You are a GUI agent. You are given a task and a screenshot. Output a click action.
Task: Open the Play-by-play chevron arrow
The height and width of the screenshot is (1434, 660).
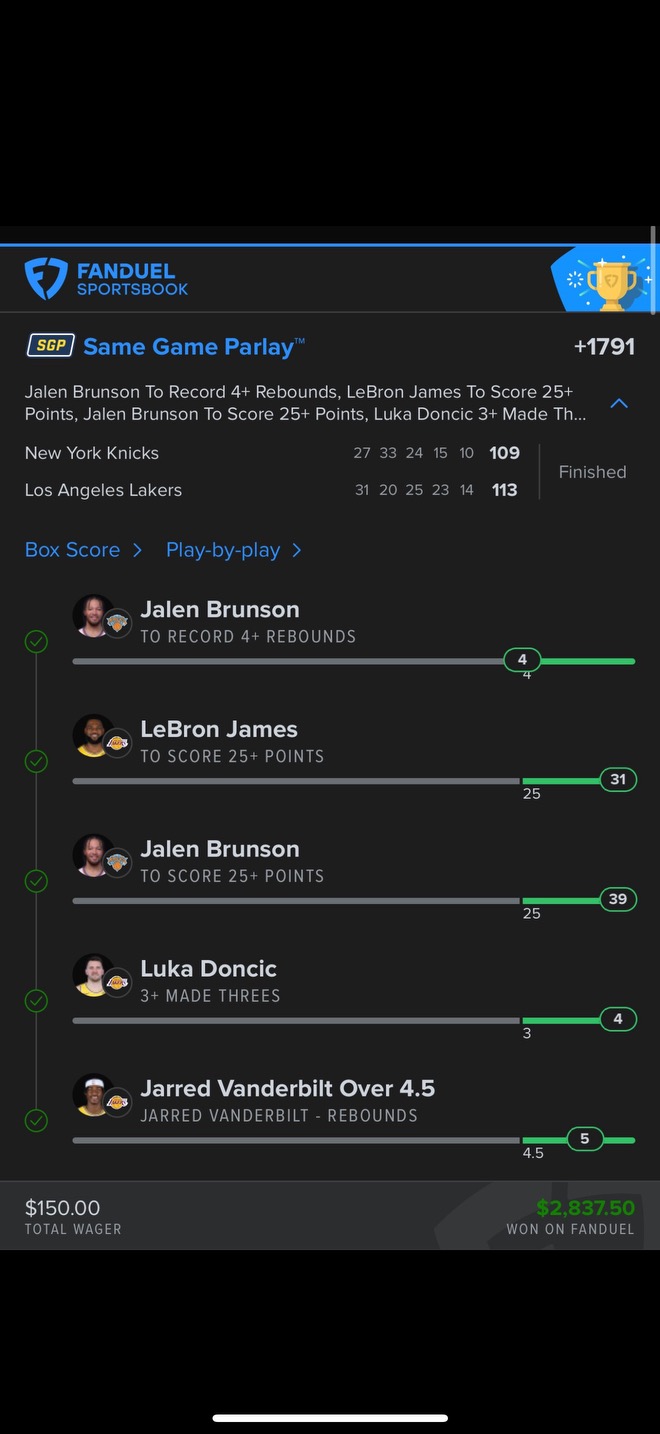point(296,550)
